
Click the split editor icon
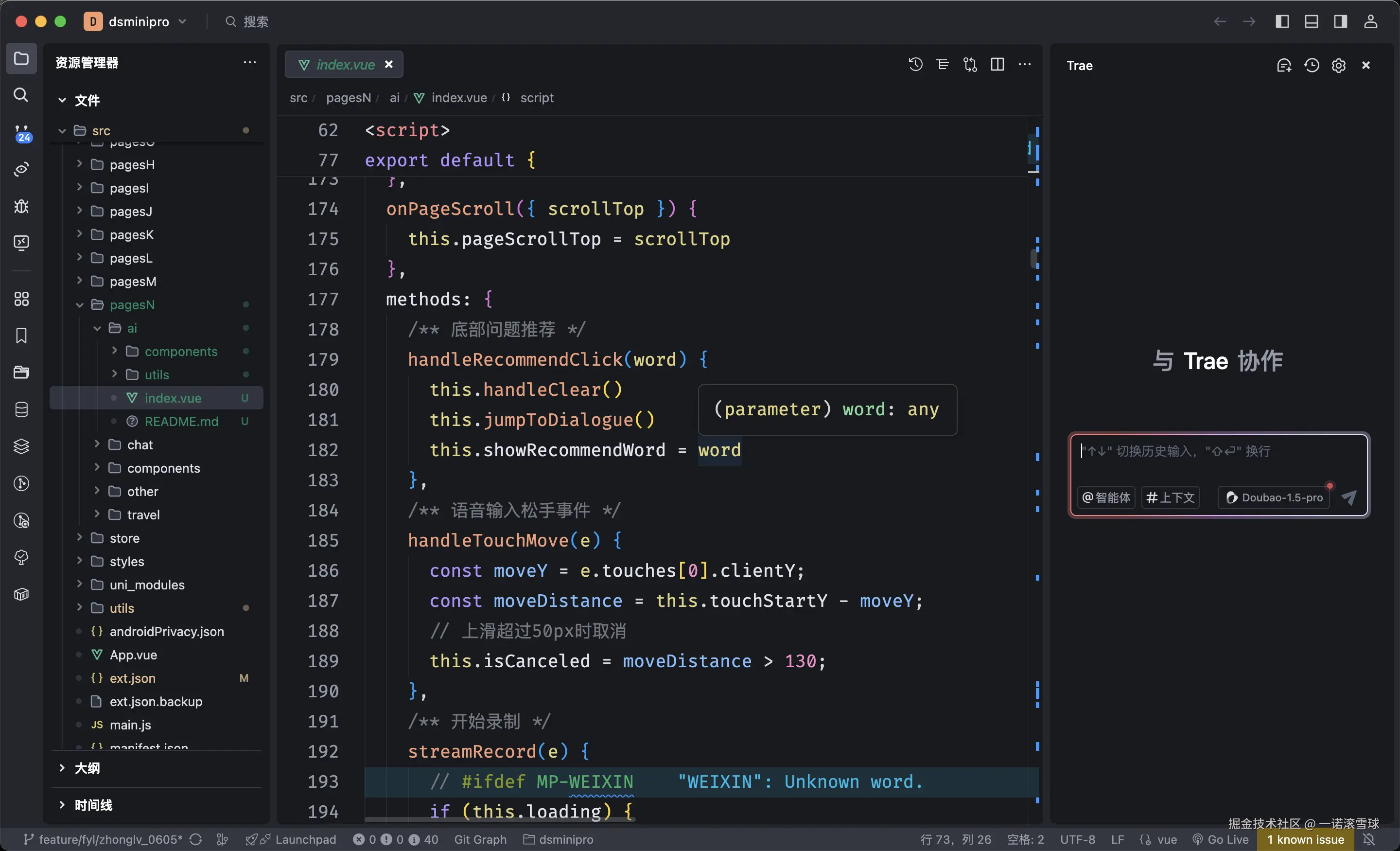[997, 64]
